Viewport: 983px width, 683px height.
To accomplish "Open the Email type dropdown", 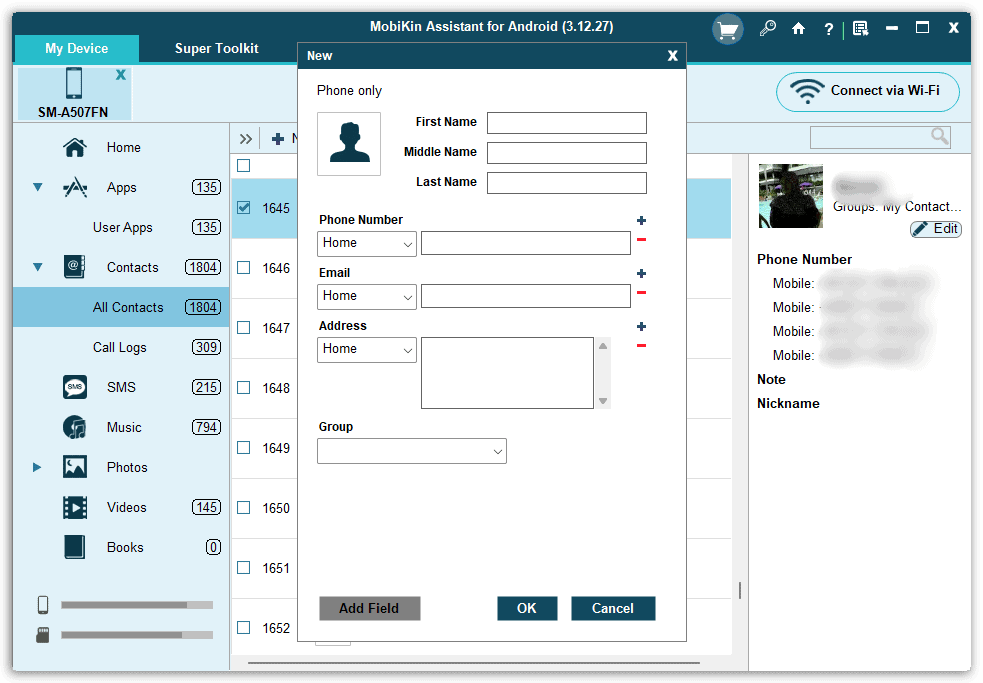I will [367, 297].
